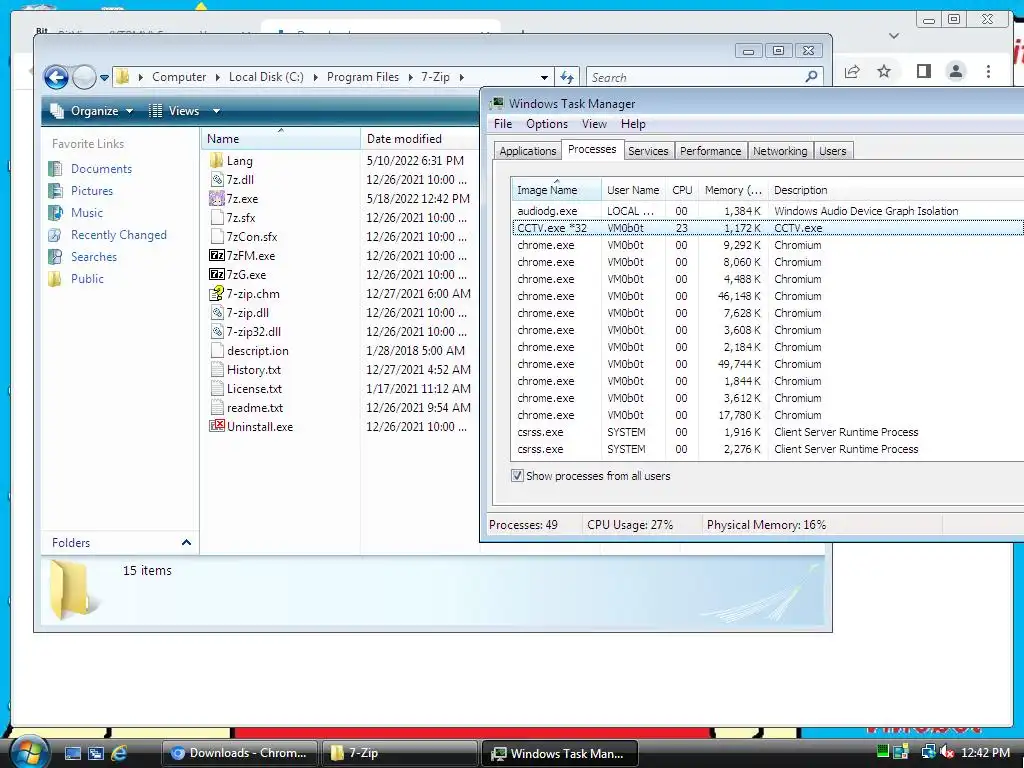Toggle the Chrome side panel icon
The width and height of the screenshot is (1024, 768).
click(x=923, y=71)
